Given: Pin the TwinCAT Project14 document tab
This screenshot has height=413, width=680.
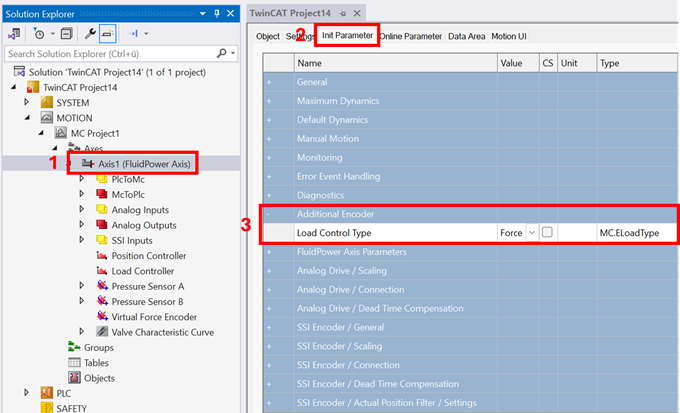Looking at the screenshot, I should point(343,14).
